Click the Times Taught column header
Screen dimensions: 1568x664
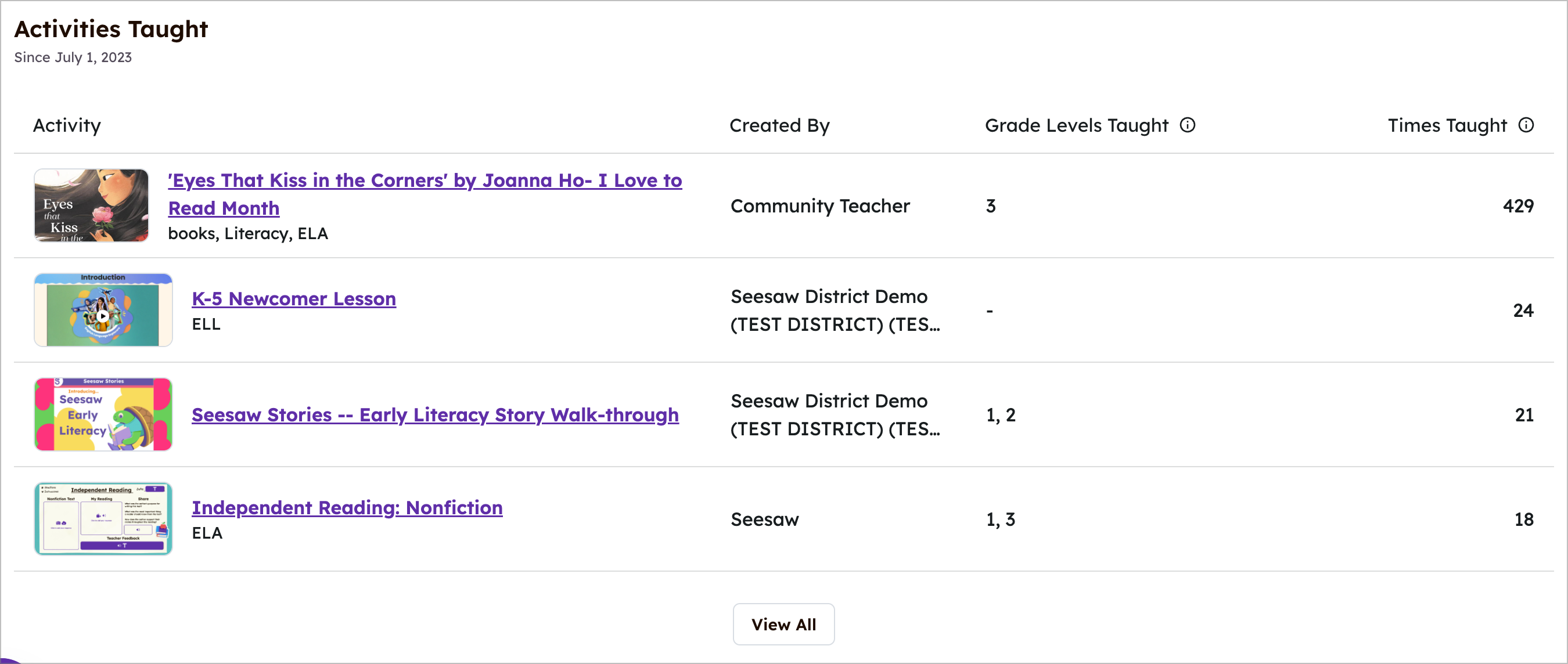(1447, 125)
